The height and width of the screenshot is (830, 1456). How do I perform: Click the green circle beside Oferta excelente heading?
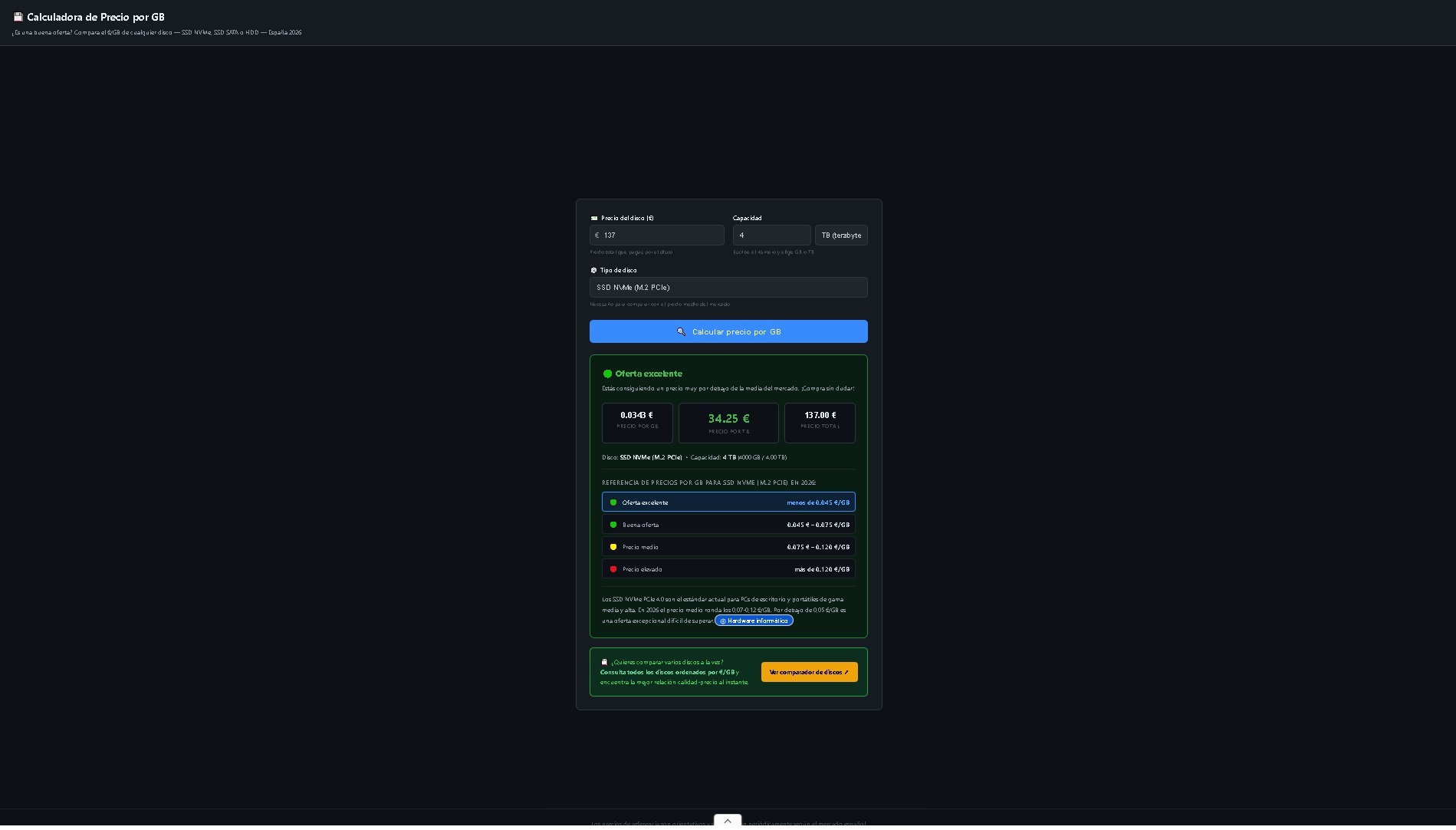tap(607, 374)
